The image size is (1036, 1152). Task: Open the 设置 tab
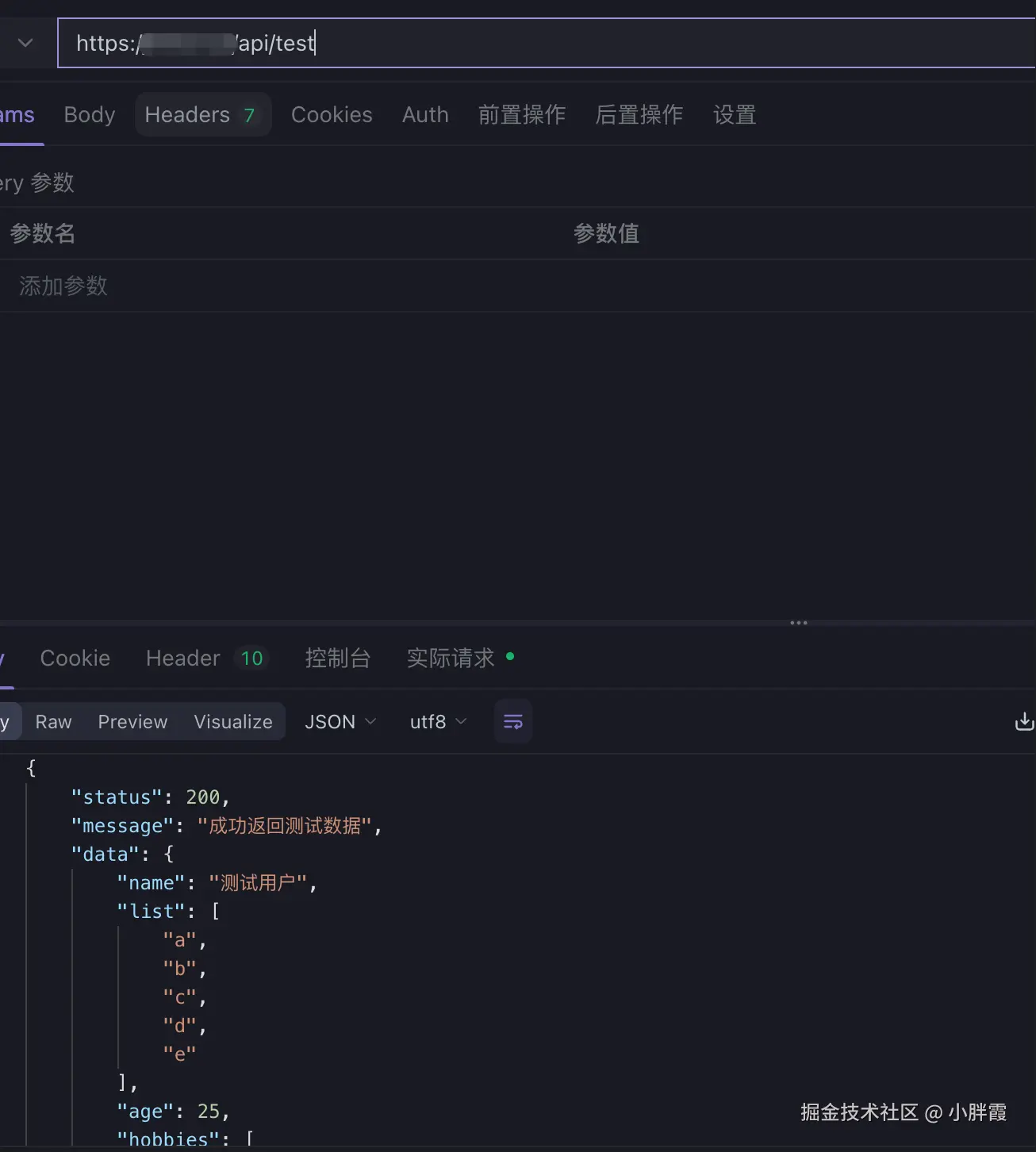pyautogui.click(x=735, y=115)
